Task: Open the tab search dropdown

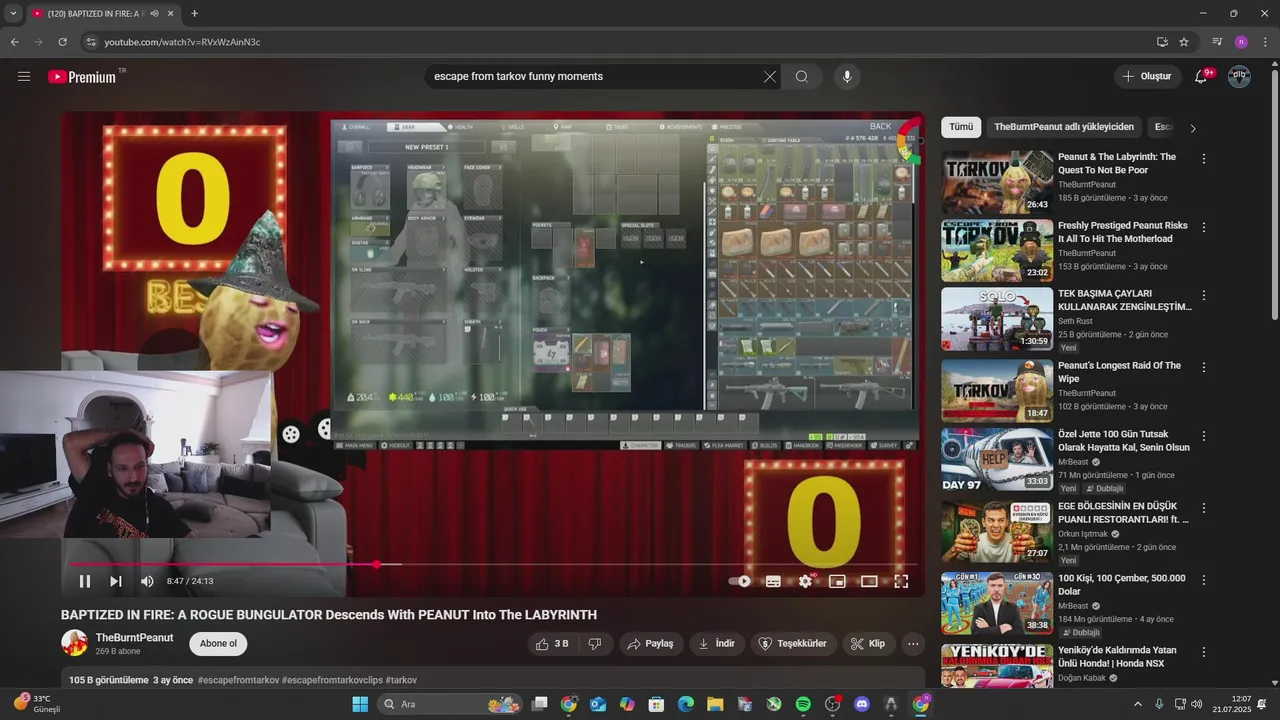Action: [13, 14]
